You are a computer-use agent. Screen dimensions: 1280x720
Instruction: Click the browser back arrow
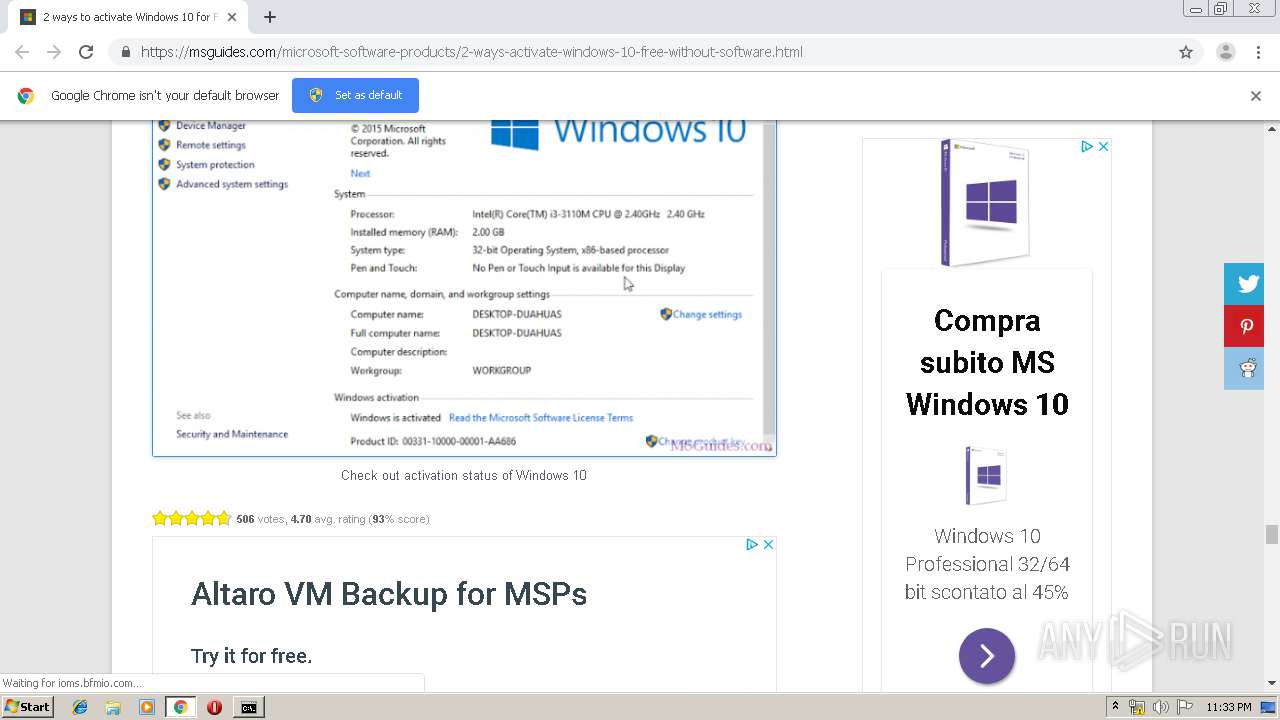pyautogui.click(x=22, y=52)
